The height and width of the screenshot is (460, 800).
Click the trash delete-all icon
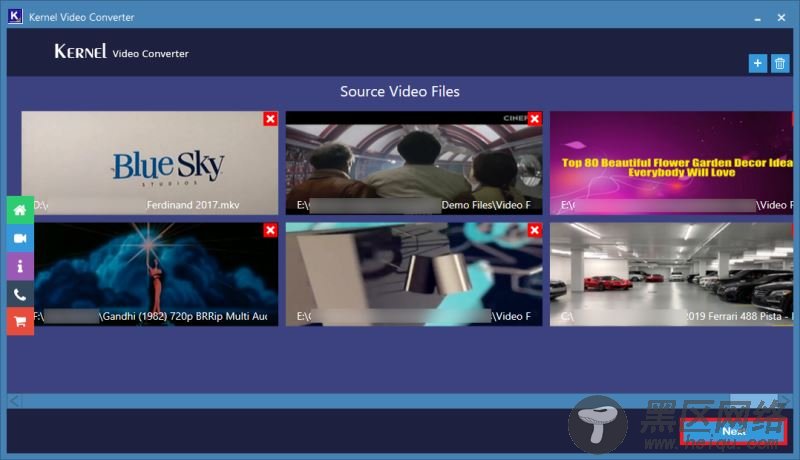tap(780, 63)
